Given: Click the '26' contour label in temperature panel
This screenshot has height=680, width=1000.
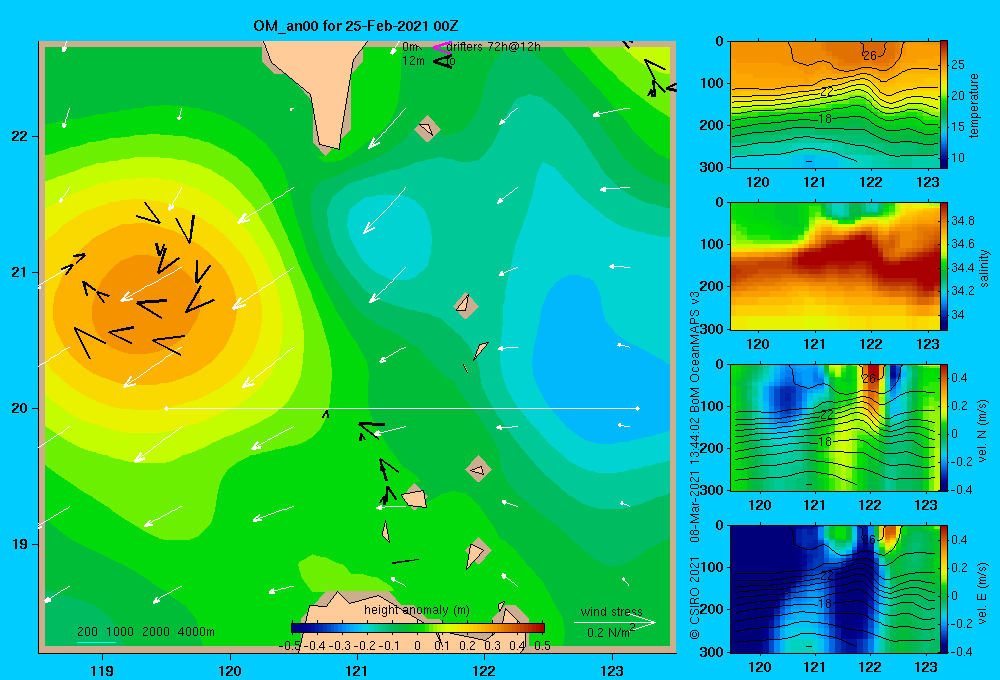Looking at the screenshot, I should click(x=870, y=55).
